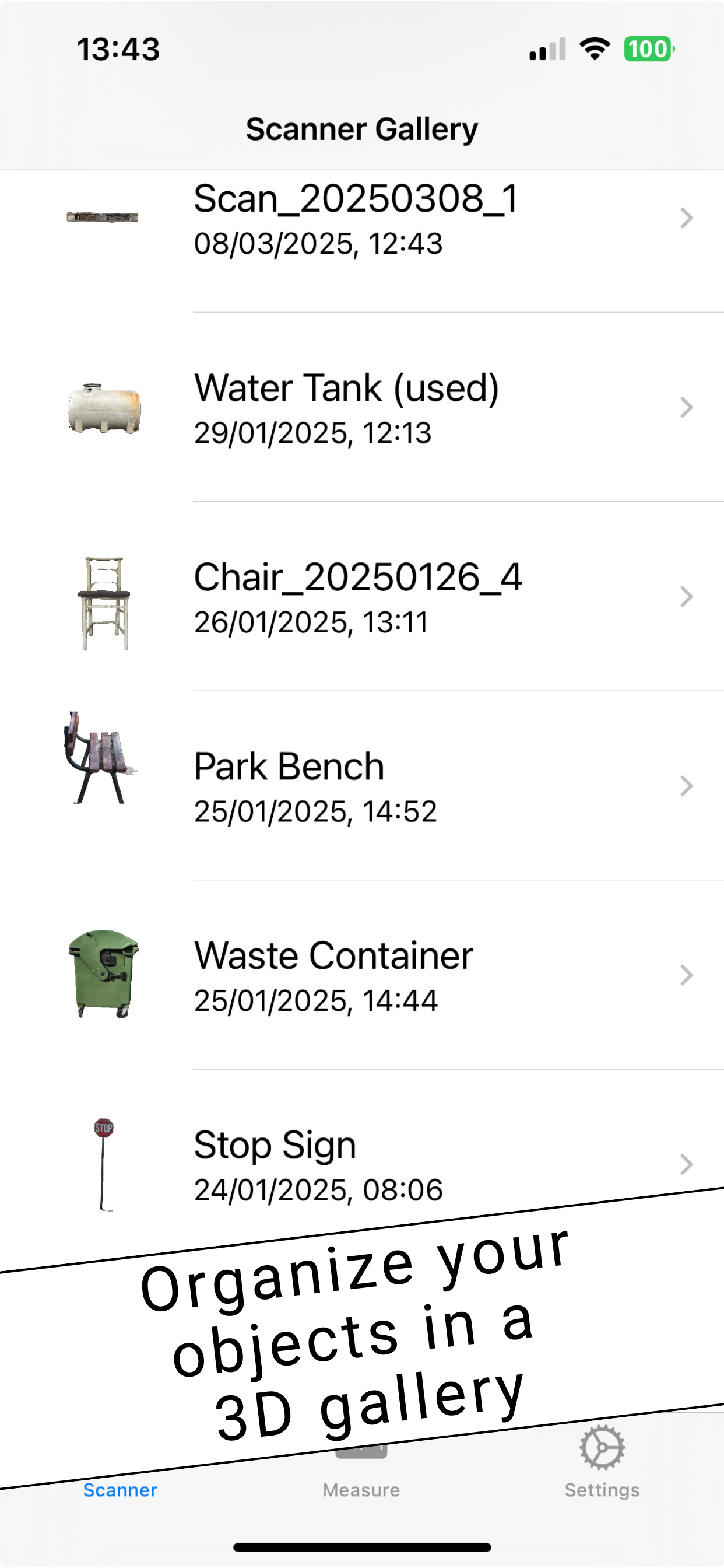Select the Water Tank (used) title
This screenshot has width=724, height=1568.
click(346, 388)
